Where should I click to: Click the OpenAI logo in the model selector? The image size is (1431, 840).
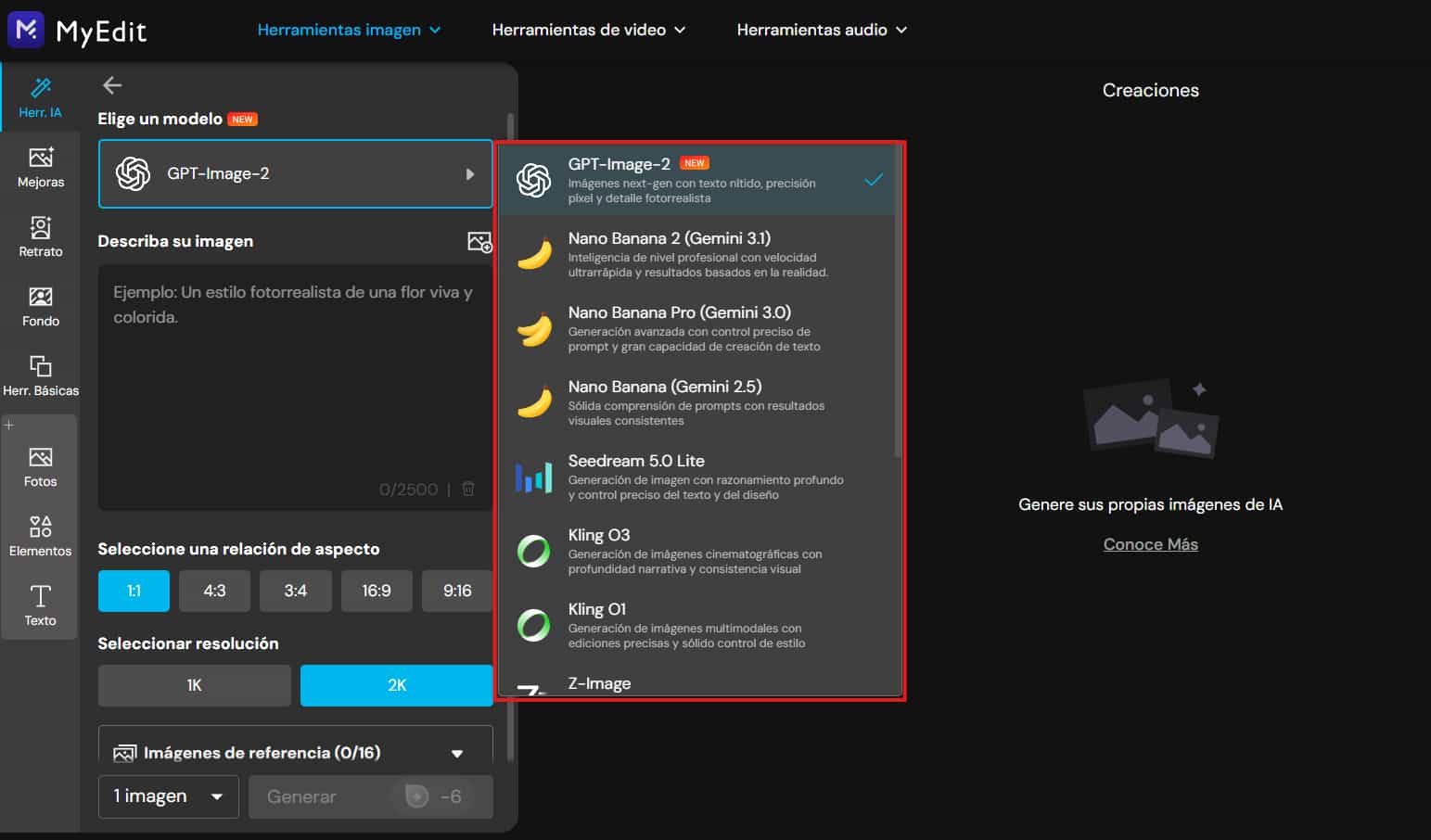coord(133,173)
